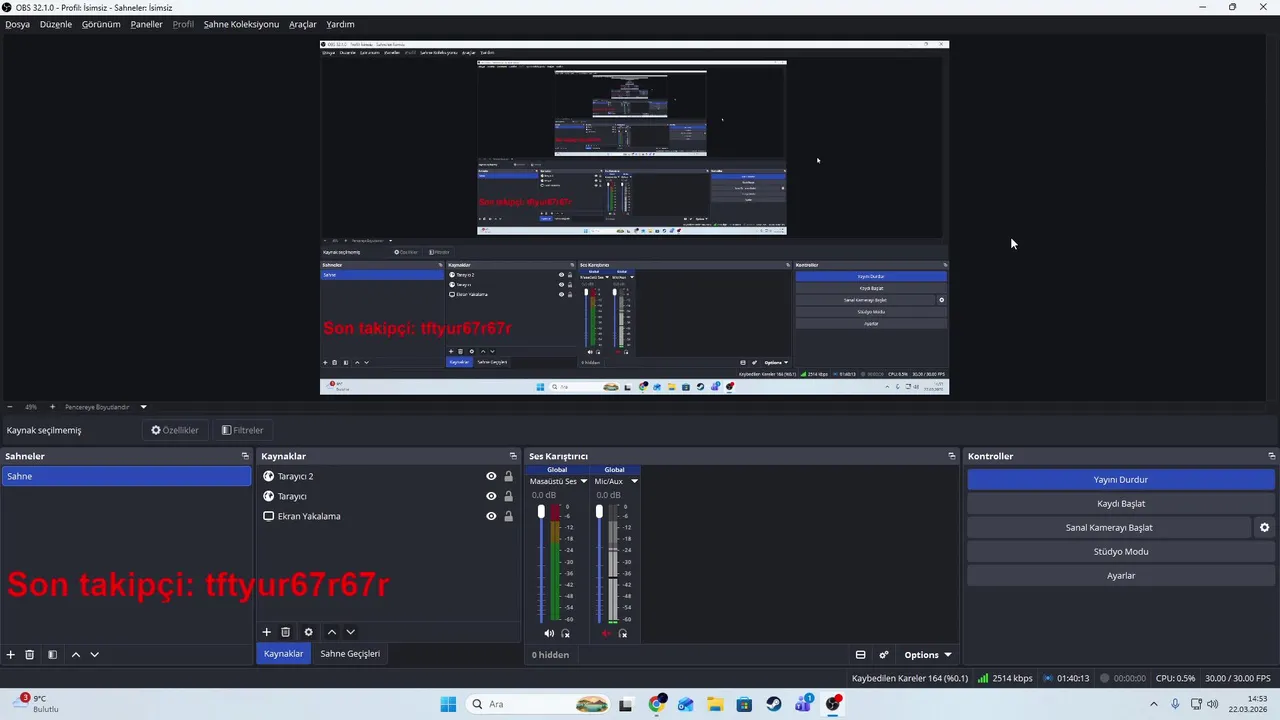Open scene filters icon in Sahneler panel
1280x720 pixels.
(52, 654)
